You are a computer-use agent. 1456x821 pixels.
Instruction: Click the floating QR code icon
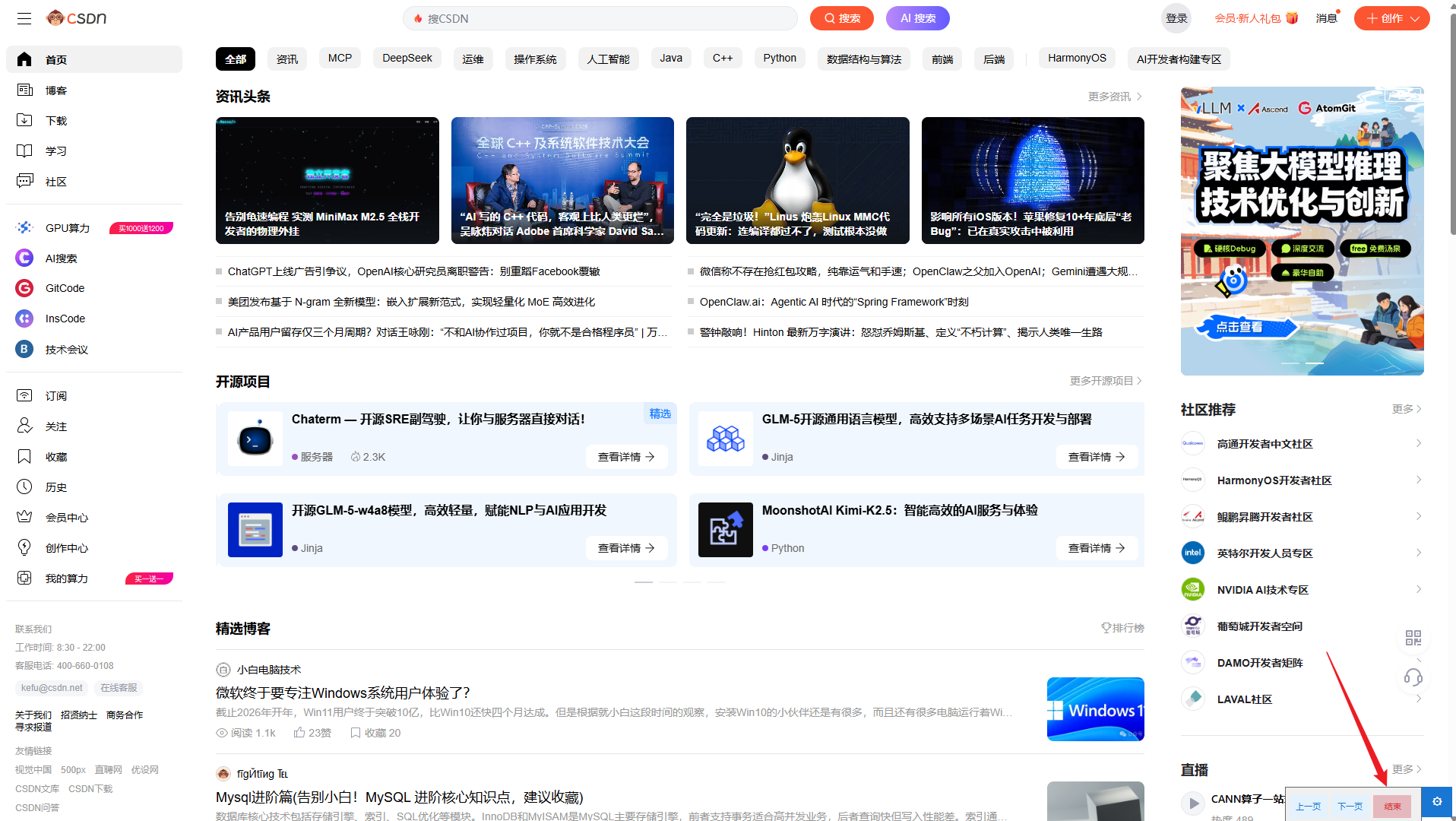point(1413,638)
